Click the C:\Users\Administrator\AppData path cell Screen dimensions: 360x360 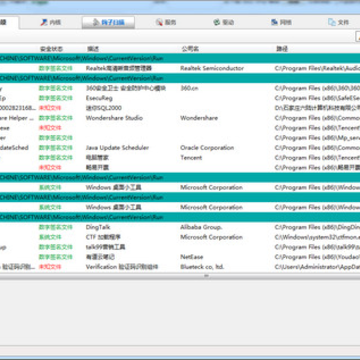pyautogui.click(x=317, y=267)
